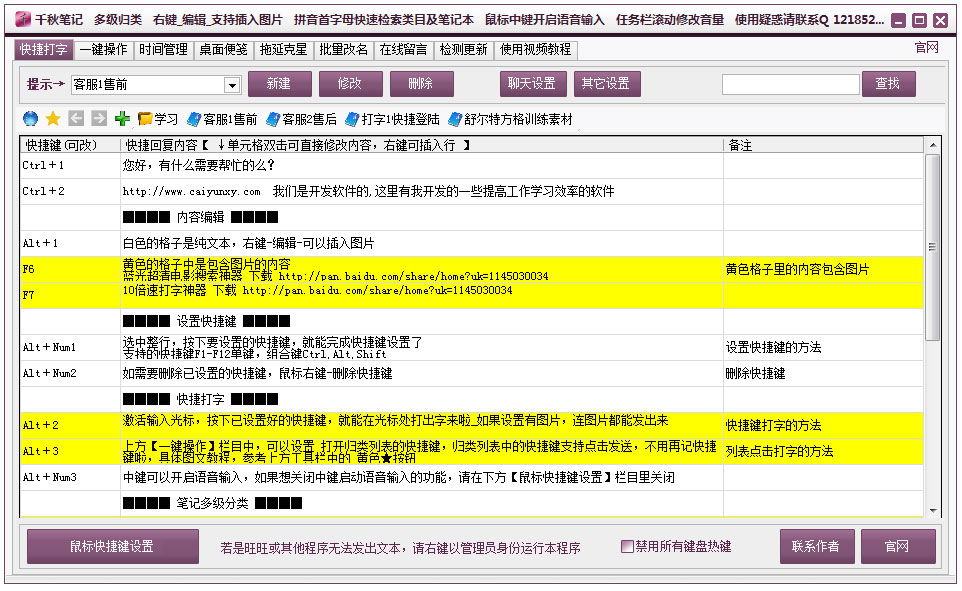Click the 查找 search button
The width and height of the screenshot is (962, 591).
(888, 84)
